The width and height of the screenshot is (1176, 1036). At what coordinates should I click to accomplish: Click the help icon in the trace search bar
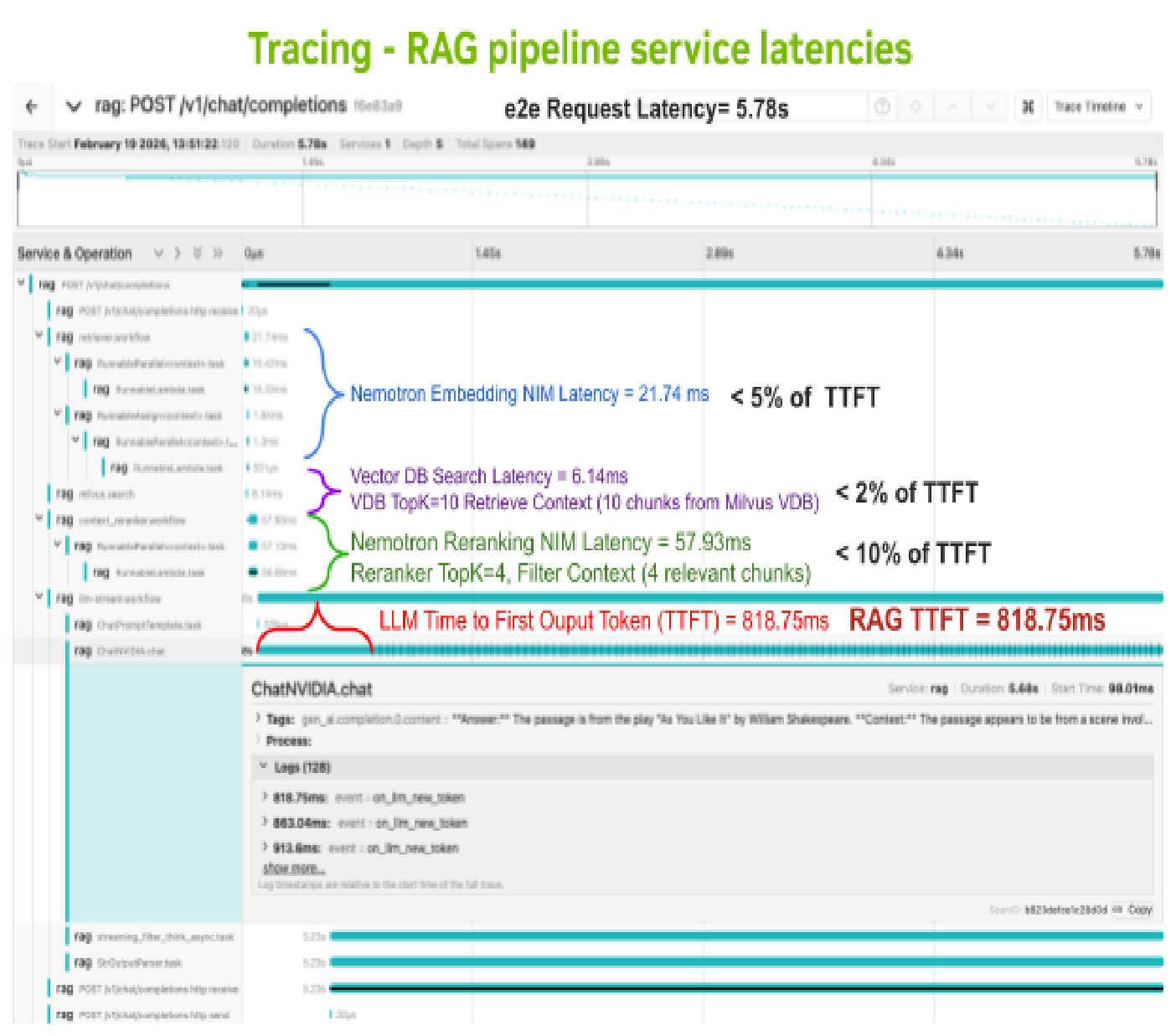click(882, 106)
